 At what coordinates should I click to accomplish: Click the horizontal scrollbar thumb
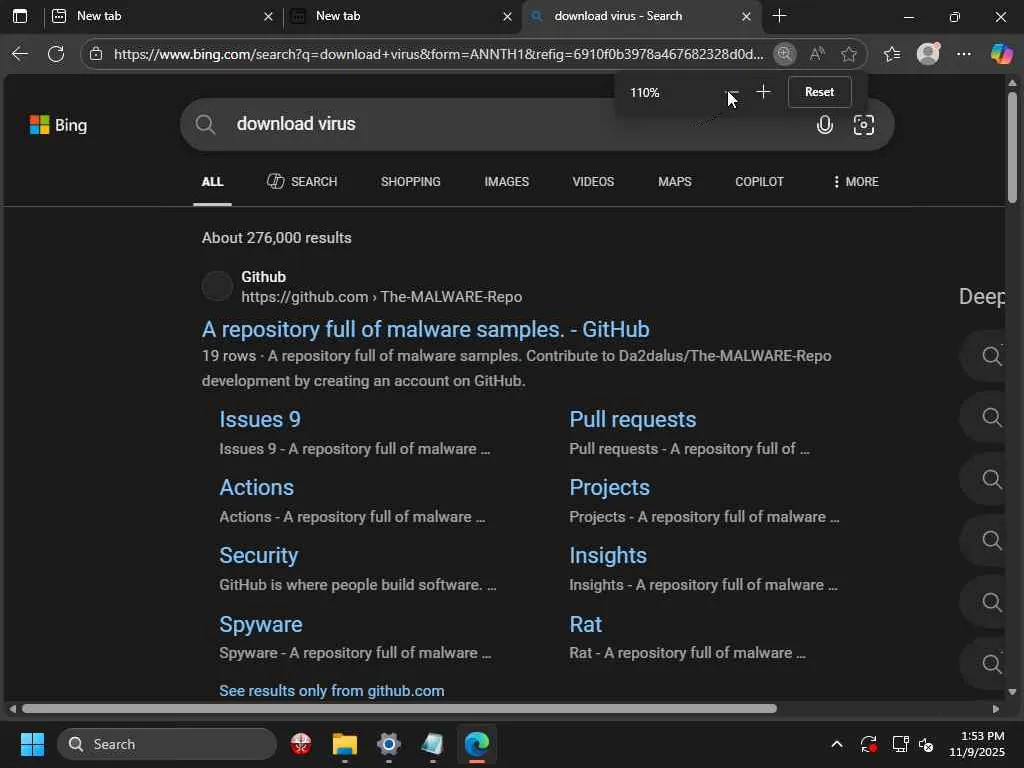(399, 709)
